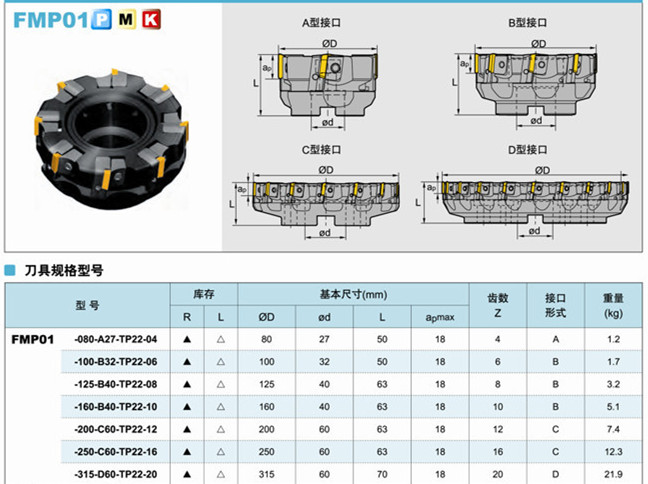Image resolution: width=648 pixels, height=484 pixels.
Task: Click the yellow M material badge
Action: point(127,19)
